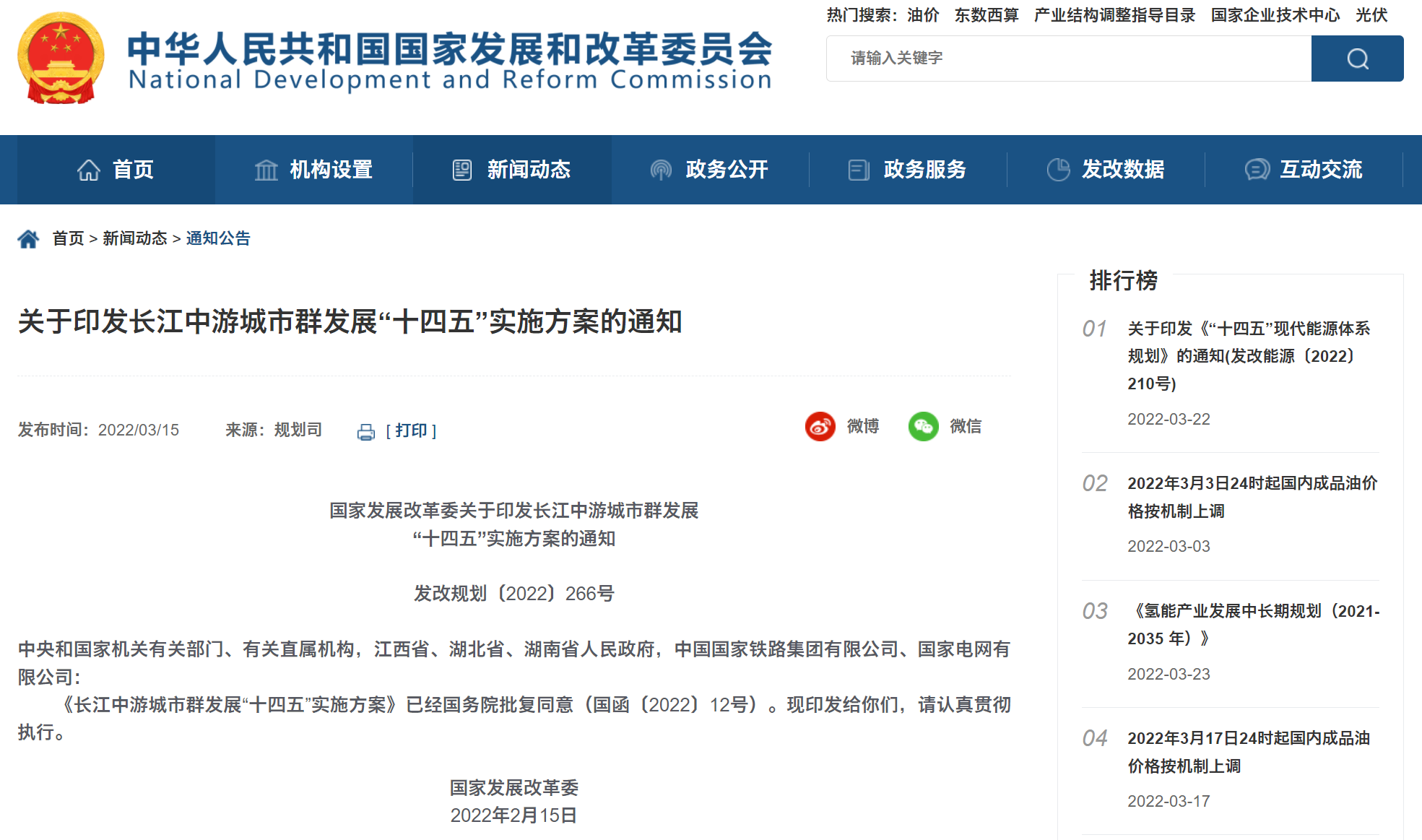Click the national emblem logo
This screenshot has height=840, width=1422.
coord(61,59)
